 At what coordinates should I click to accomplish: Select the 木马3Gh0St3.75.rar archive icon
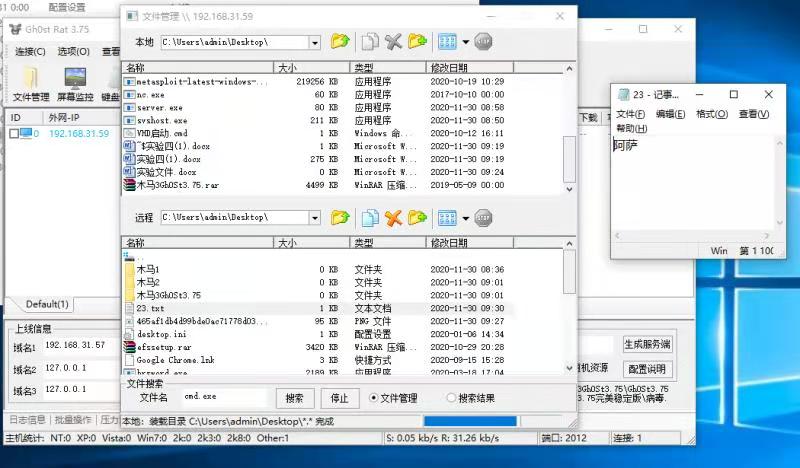tap(130, 185)
